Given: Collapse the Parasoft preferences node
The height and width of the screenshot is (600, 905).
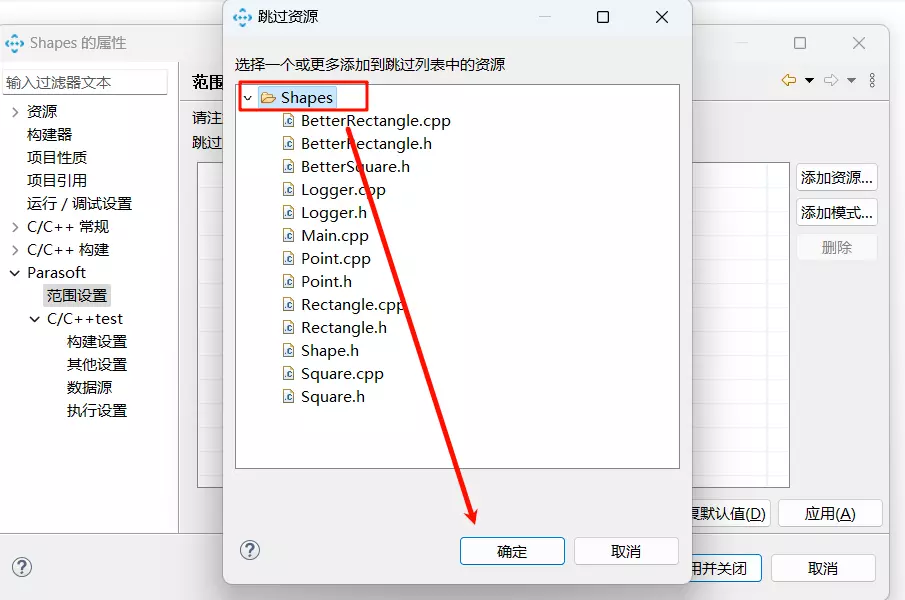Looking at the screenshot, I should click(x=15, y=273).
